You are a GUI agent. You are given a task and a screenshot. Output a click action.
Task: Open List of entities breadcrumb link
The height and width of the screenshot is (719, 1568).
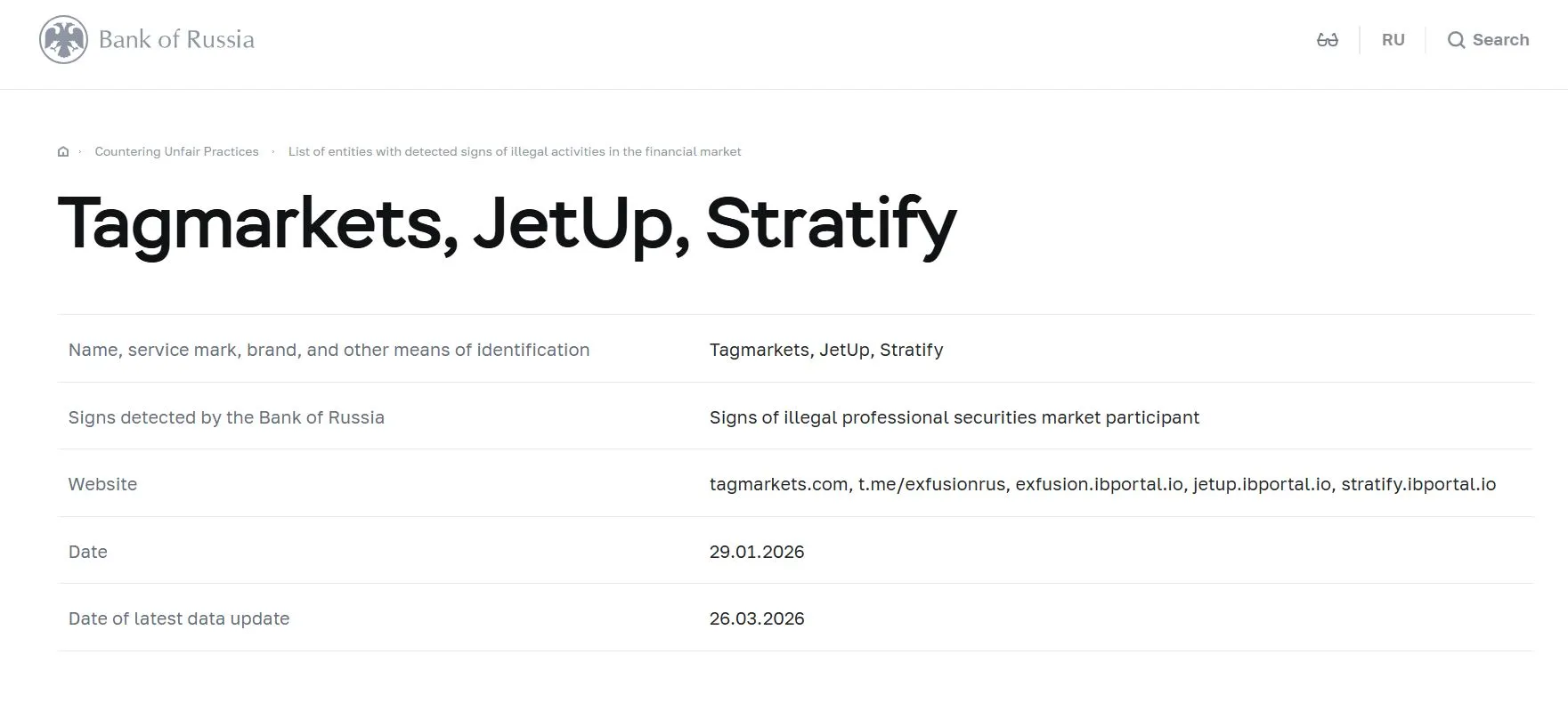(x=515, y=152)
